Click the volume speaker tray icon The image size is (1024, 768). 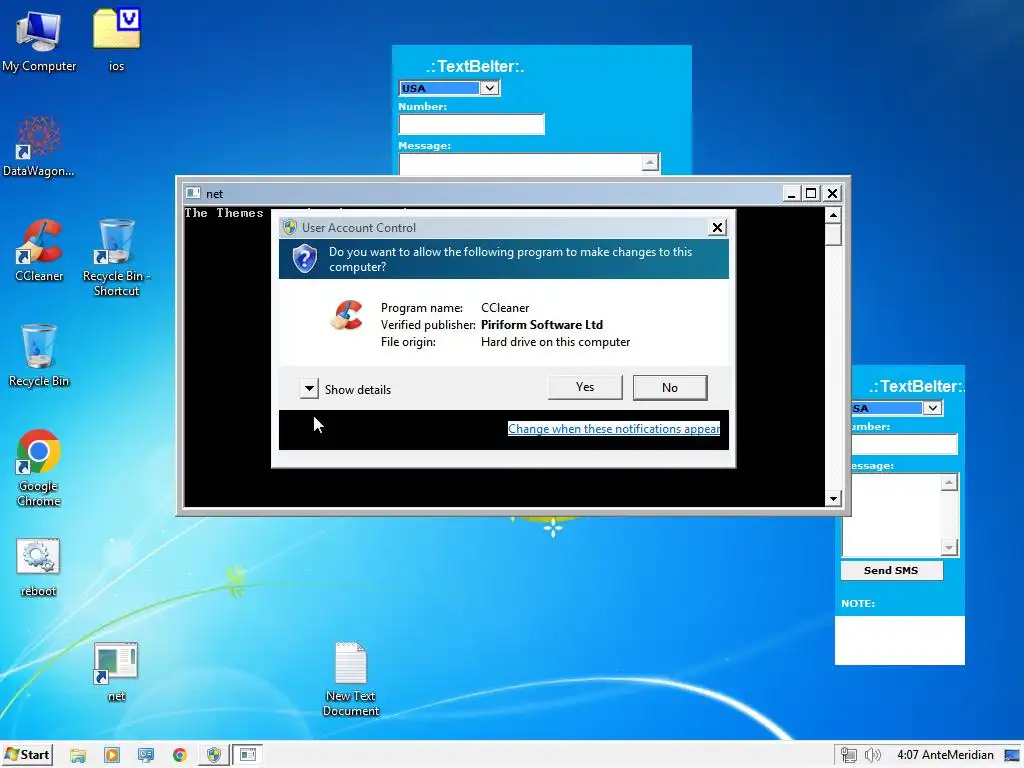[872, 756]
